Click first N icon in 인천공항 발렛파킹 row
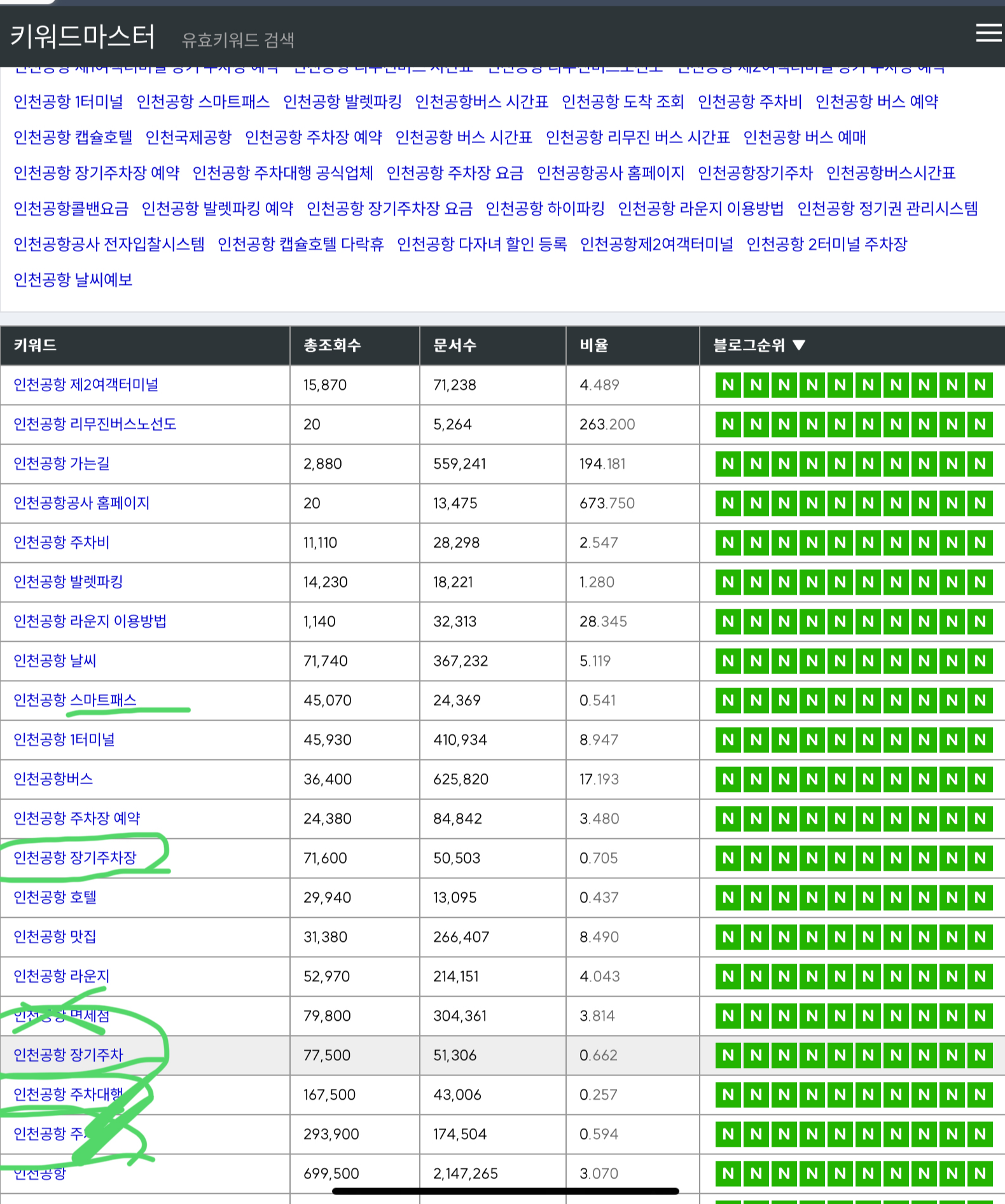The height and width of the screenshot is (1204, 1005). pyautogui.click(x=728, y=582)
